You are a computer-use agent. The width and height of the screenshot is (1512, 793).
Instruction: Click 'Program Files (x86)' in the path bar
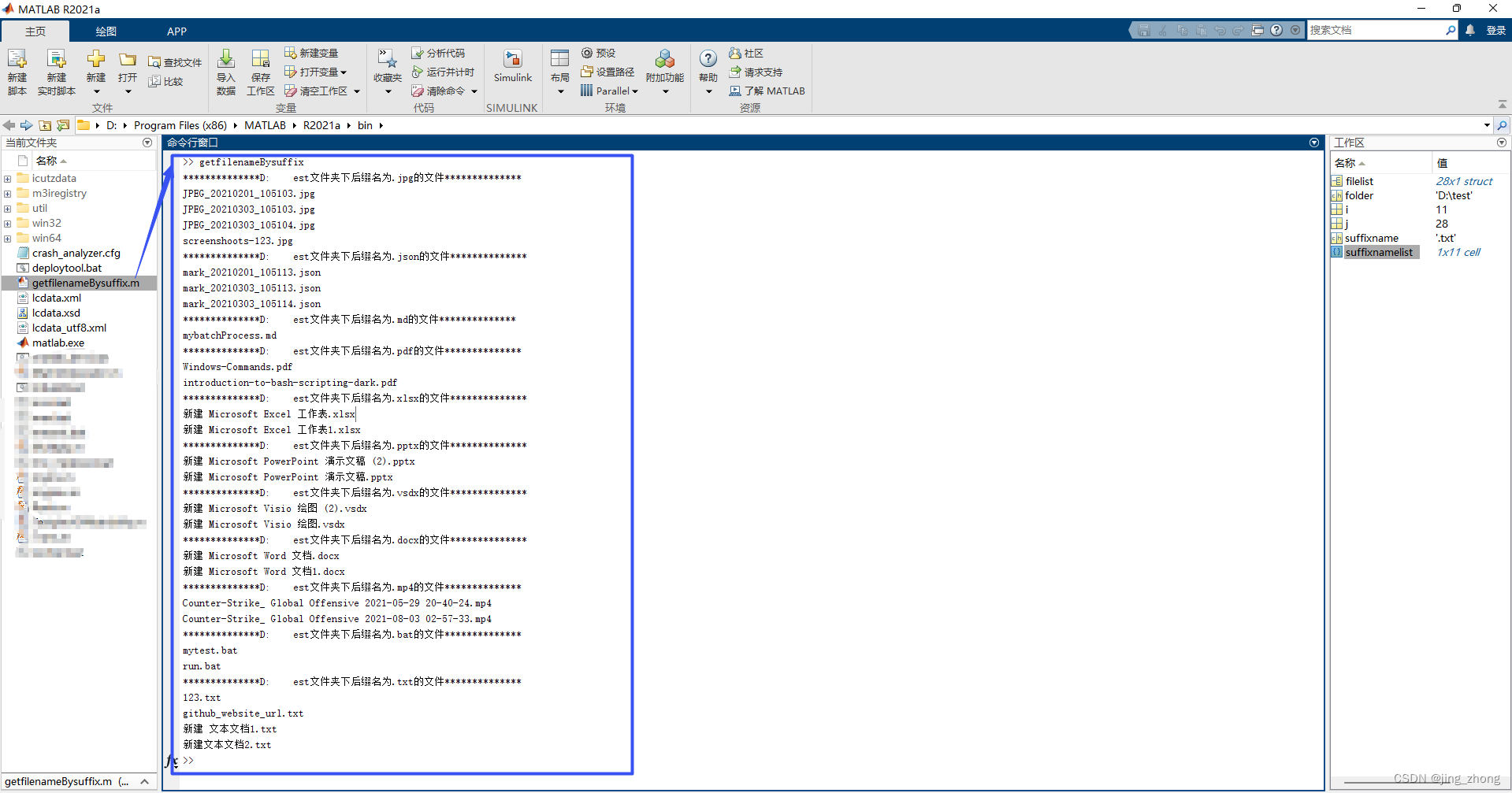[180, 125]
